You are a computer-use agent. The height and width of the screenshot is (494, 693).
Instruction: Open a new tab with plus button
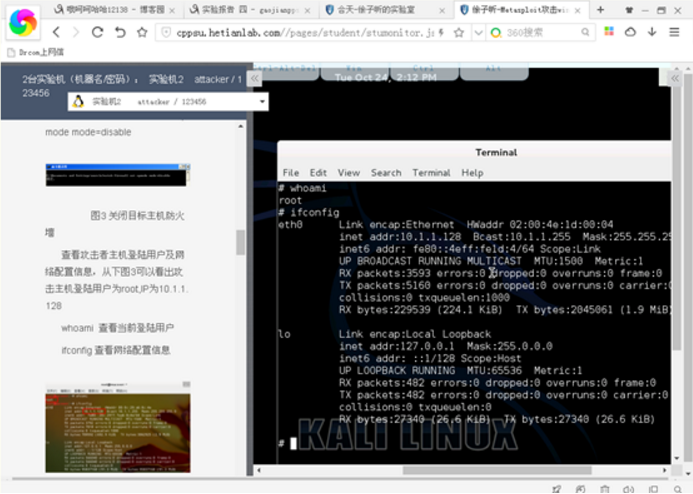pos(600,9)
